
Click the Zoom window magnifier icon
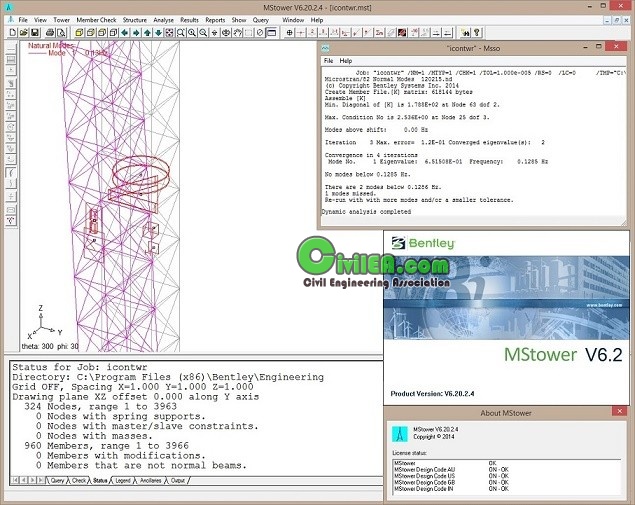pyautogui.click(x=181, y=33)
